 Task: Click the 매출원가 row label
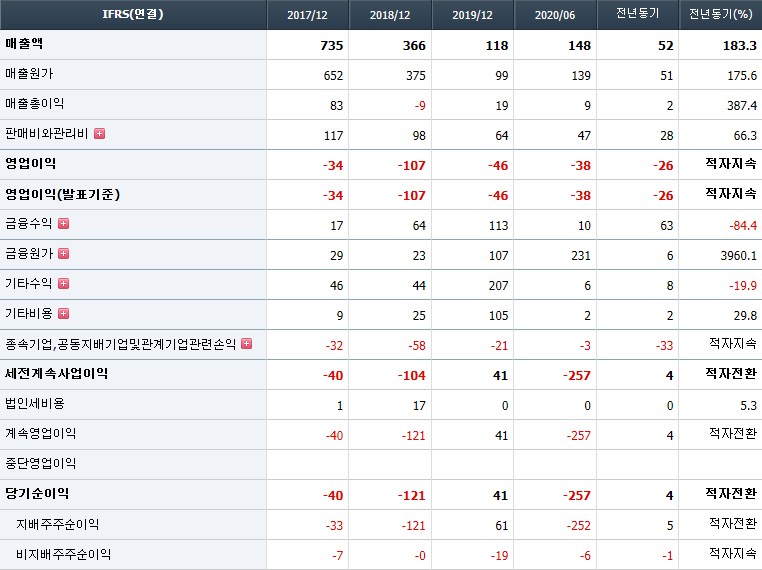tap(29, 74)
